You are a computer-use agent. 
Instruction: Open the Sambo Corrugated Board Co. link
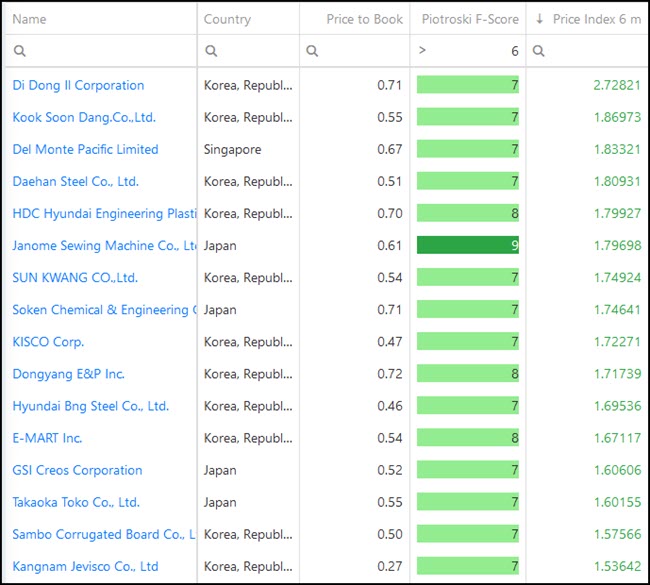point(104,534)
